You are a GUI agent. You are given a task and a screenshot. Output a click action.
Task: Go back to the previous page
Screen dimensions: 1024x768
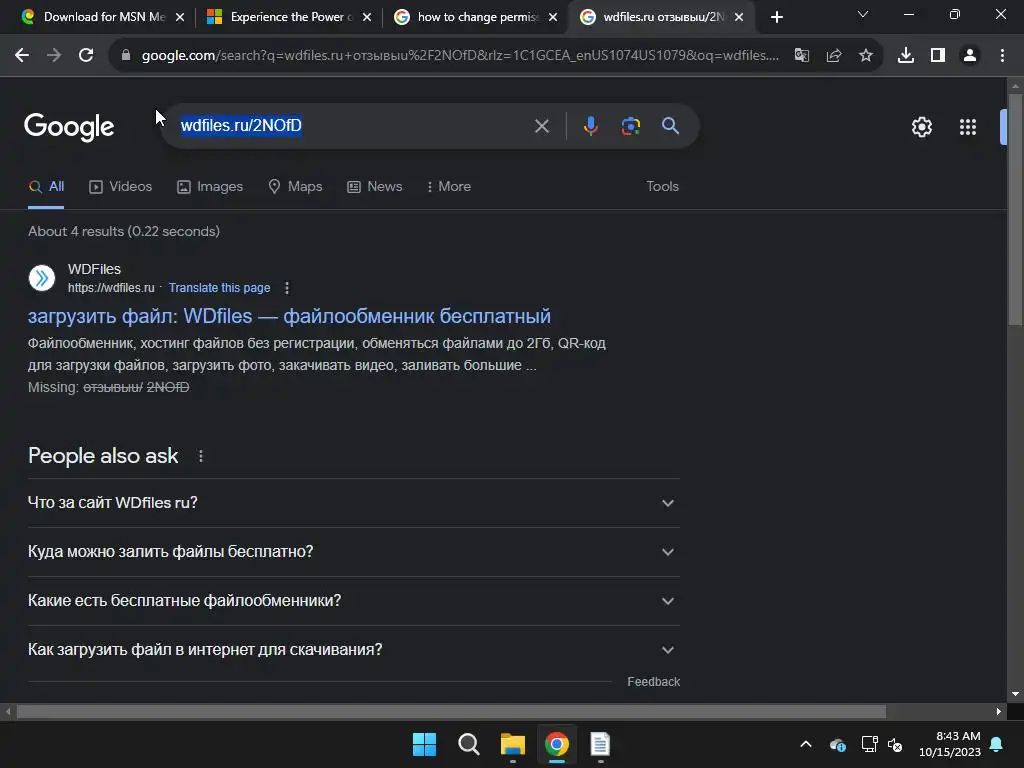pos(22,56)
